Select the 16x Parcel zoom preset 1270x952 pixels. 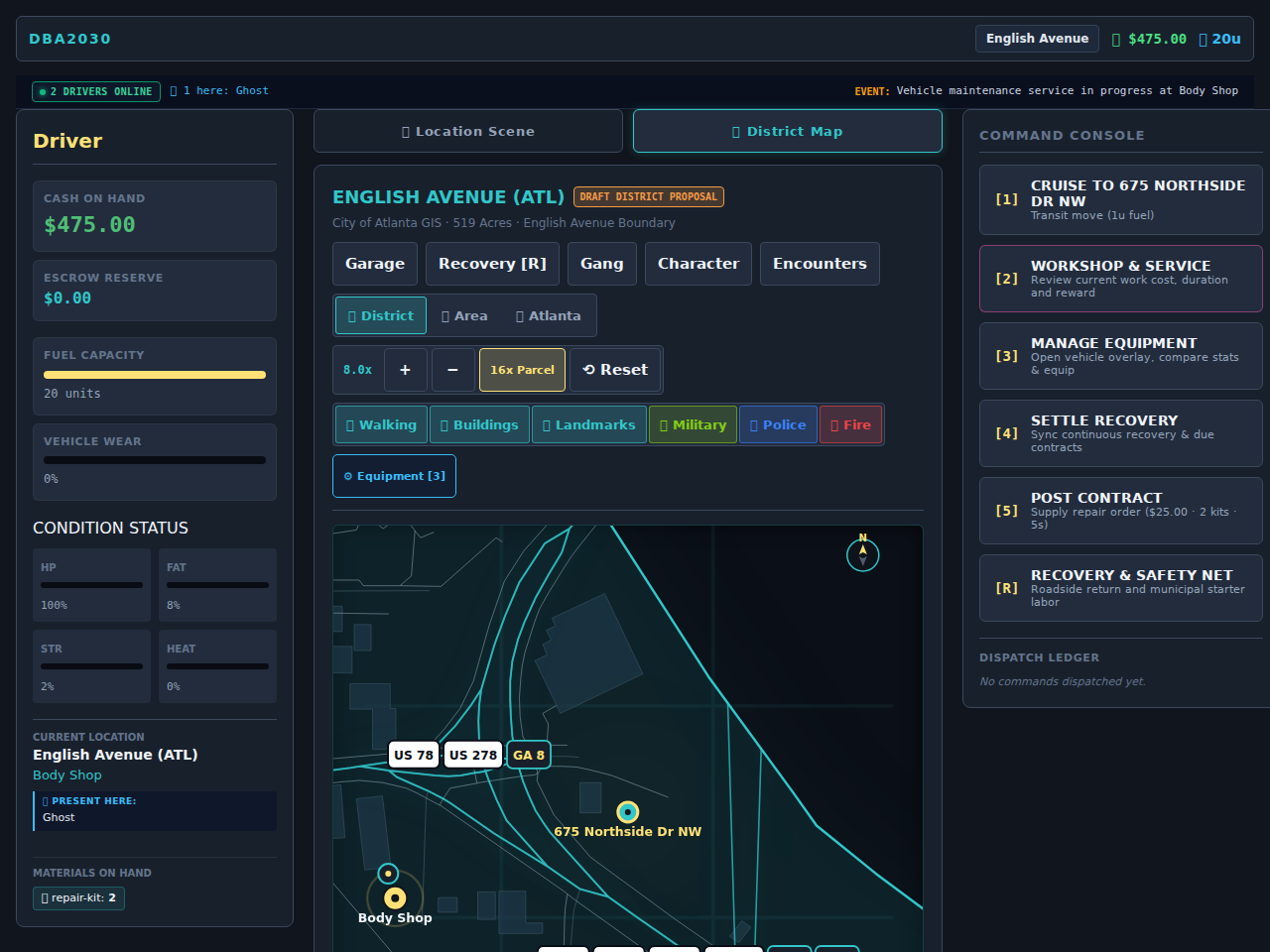[522, 370]
